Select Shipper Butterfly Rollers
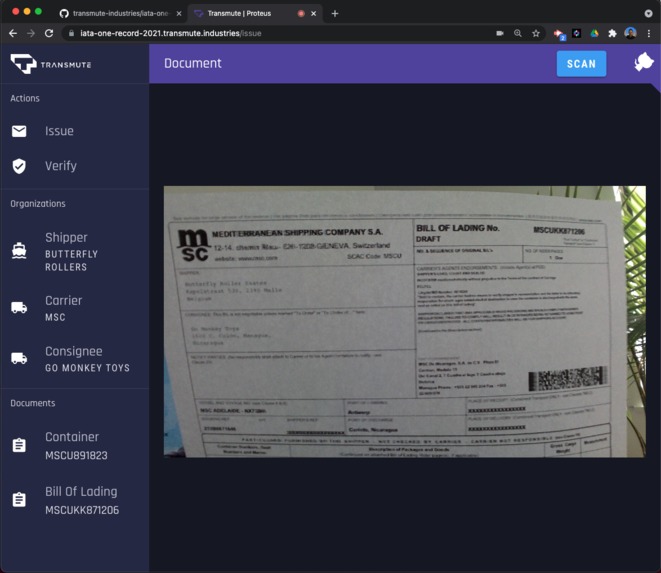 [74, 252]
